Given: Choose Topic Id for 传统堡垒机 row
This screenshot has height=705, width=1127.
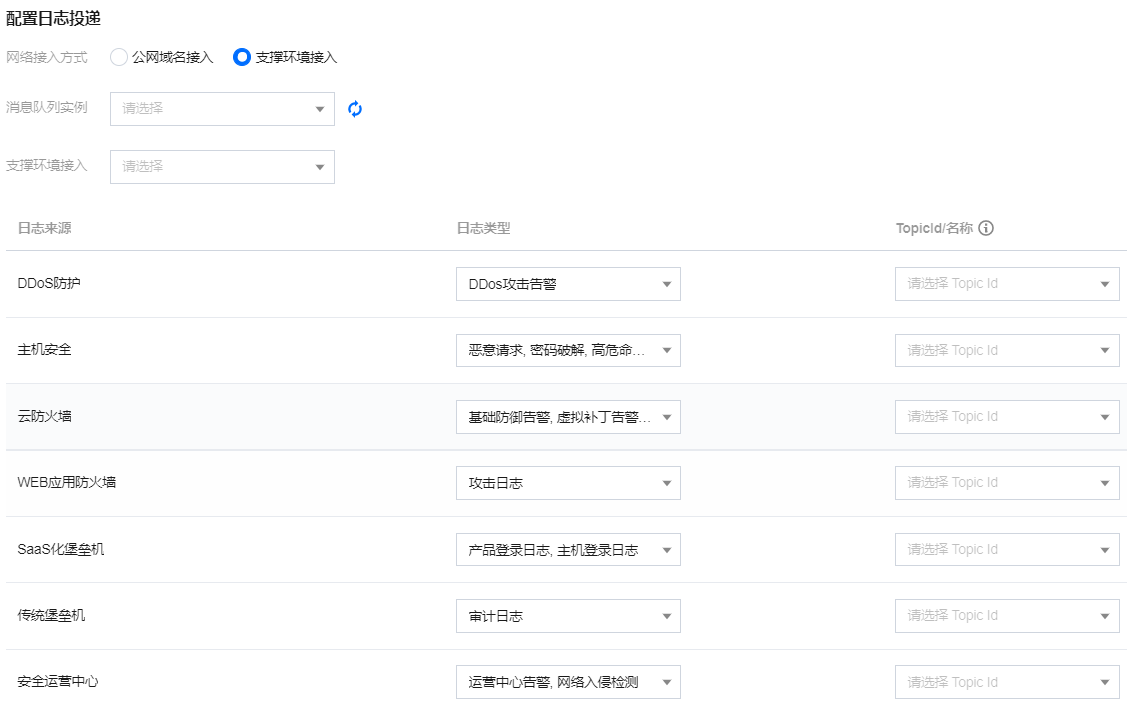Looking at the screenshot, I should (1007, 616).
